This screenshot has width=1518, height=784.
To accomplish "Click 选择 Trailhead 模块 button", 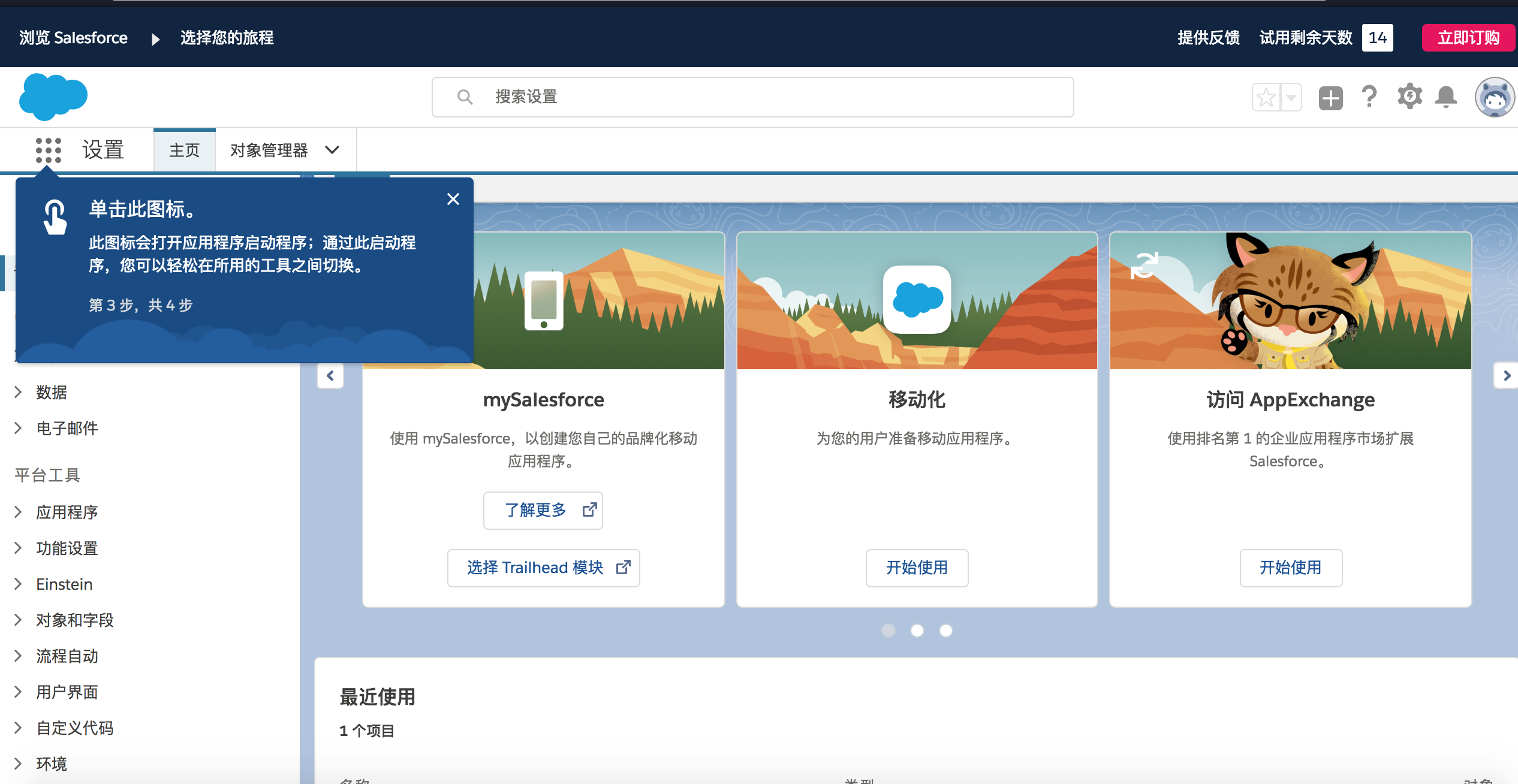I will click(543, 568).
